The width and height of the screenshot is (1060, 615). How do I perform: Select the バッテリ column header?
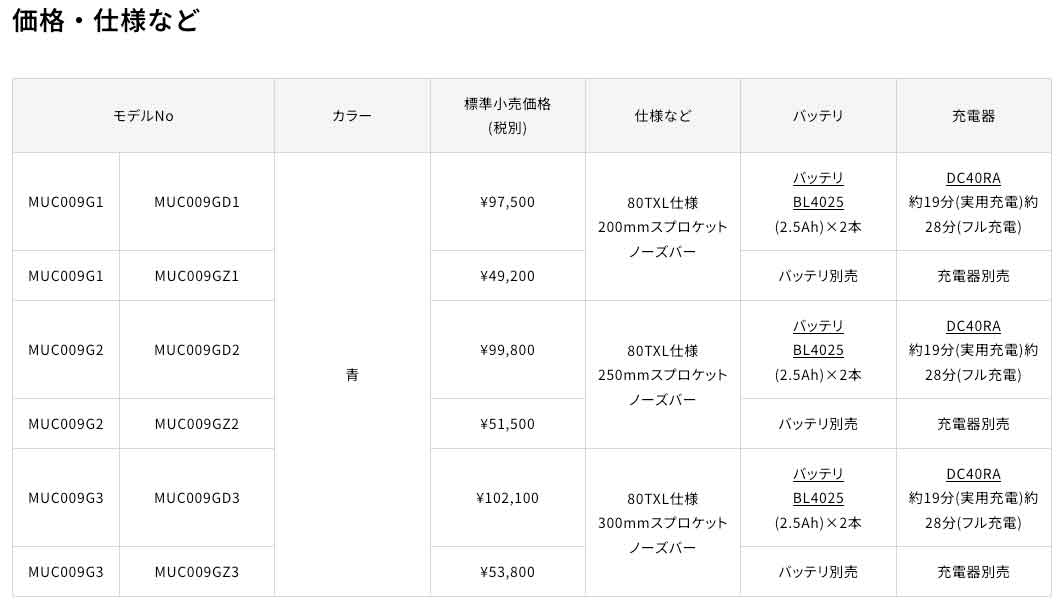coord(818,116)
